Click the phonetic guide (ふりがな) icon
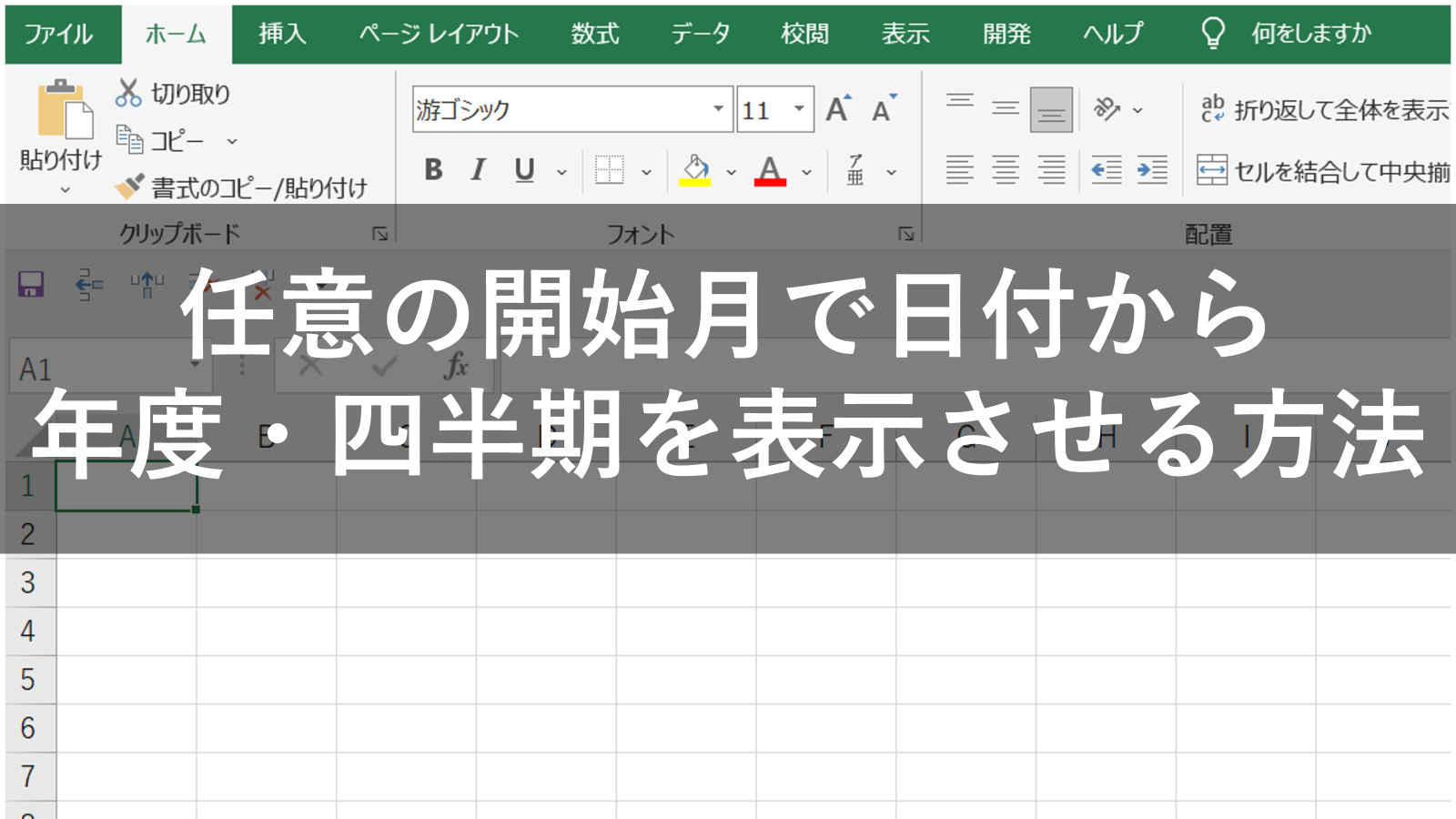1456x819 pixels. 855,170
